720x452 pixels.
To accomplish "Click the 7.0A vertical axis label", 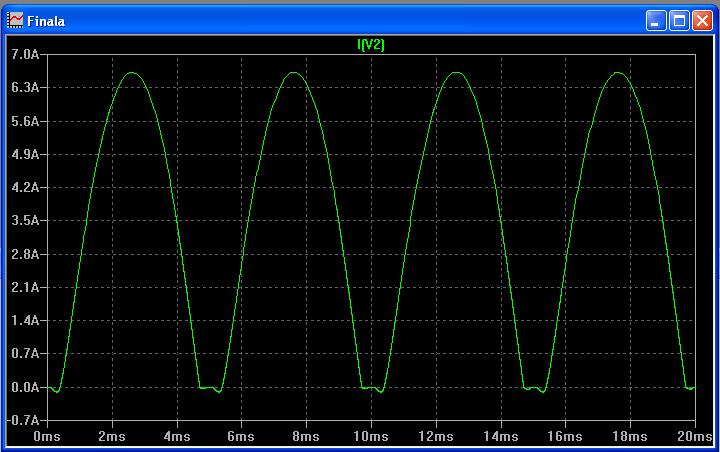I will (25, 55).
